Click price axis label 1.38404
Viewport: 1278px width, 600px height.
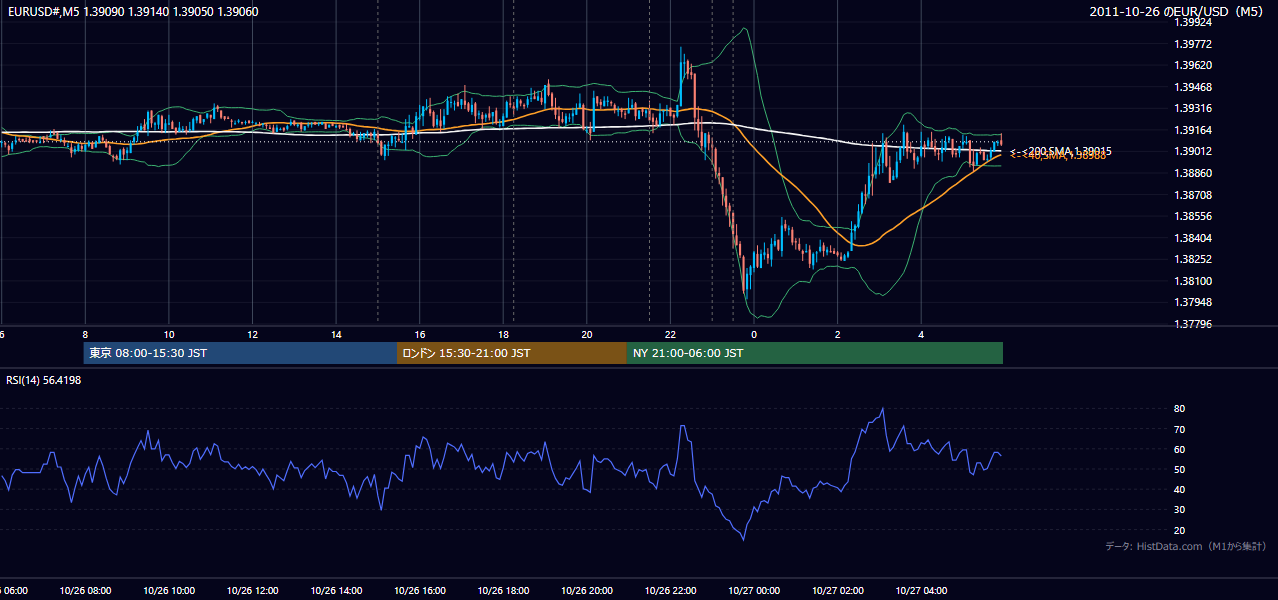(1193, 238)
